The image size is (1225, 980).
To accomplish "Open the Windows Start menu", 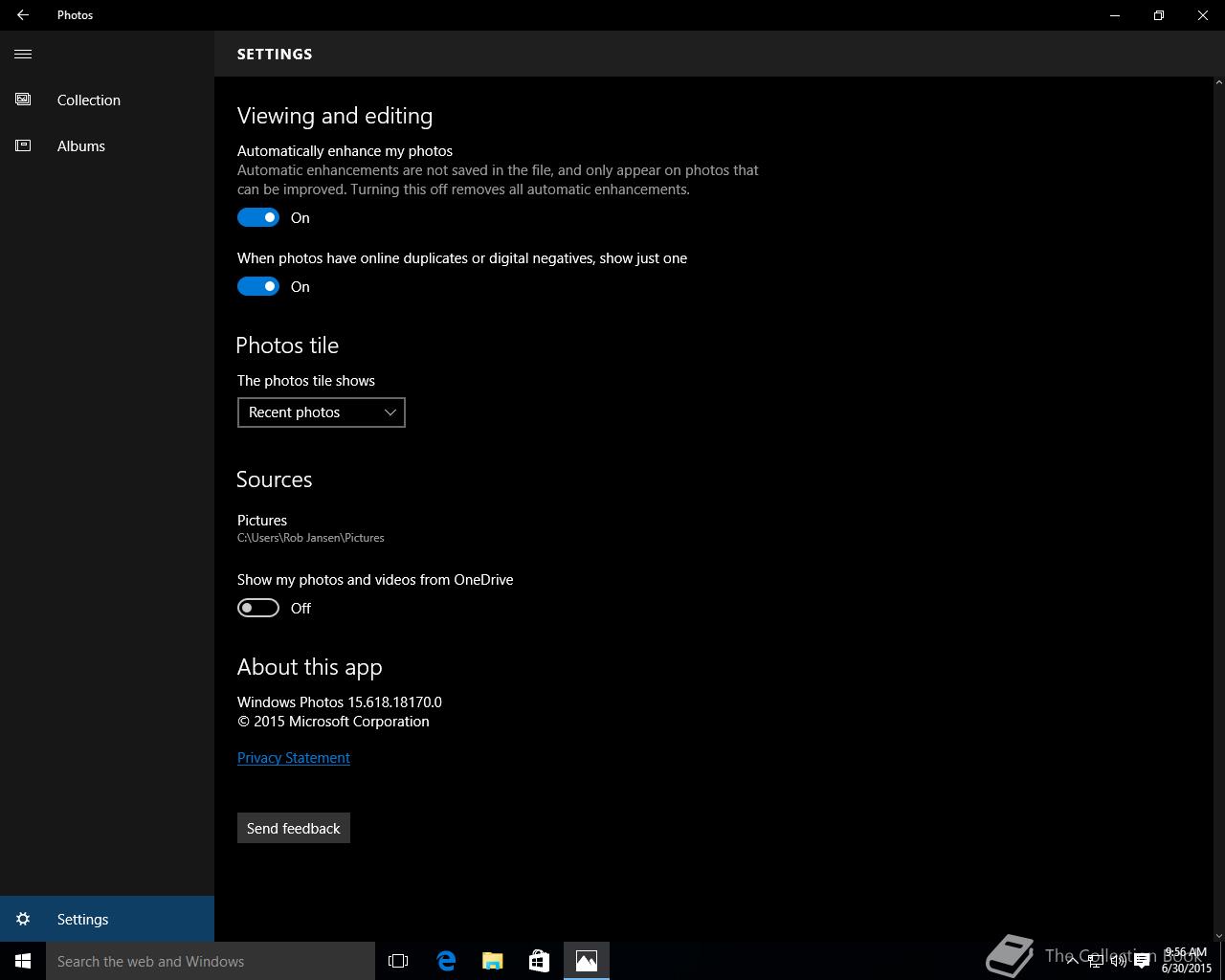I will coord(23,961).
